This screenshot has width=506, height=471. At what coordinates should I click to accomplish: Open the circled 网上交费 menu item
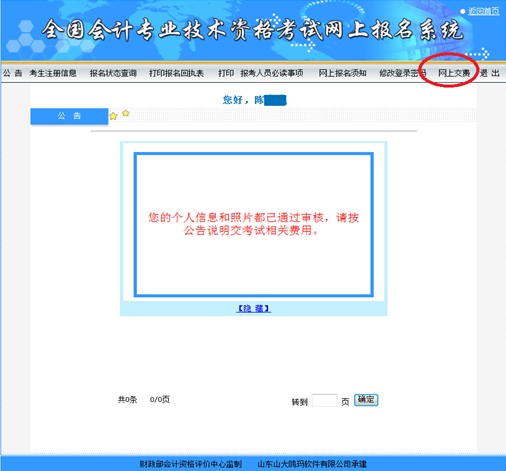click(x=454, y=73)
